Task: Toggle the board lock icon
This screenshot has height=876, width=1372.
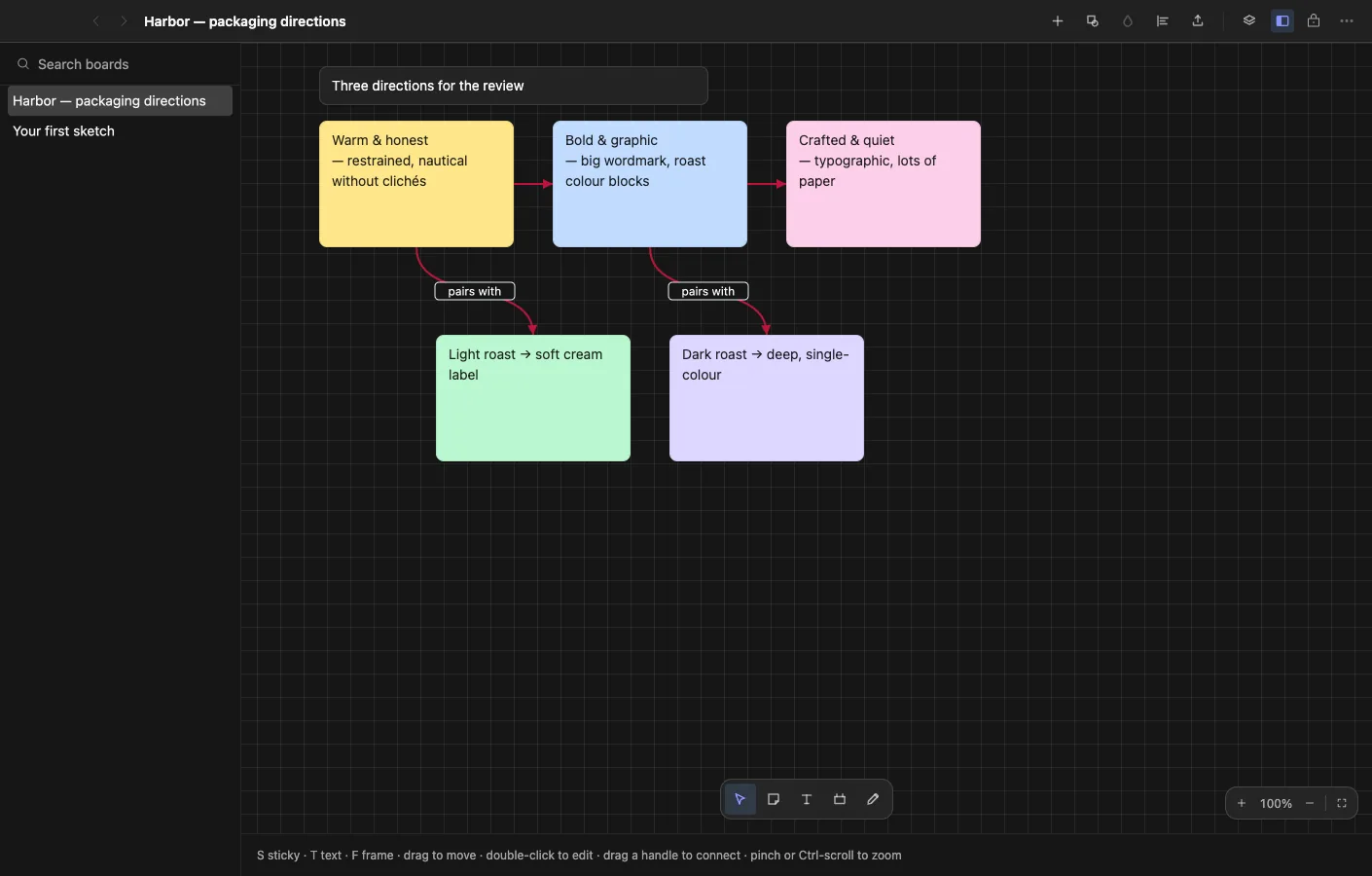Action: pyautogui.click(x=1314, y=20)
